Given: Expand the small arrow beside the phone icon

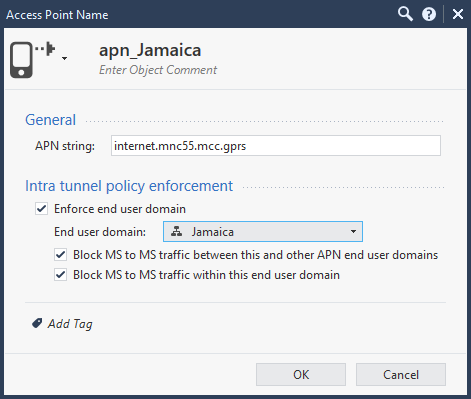Looking at the screenshot, I should [65, 58].
